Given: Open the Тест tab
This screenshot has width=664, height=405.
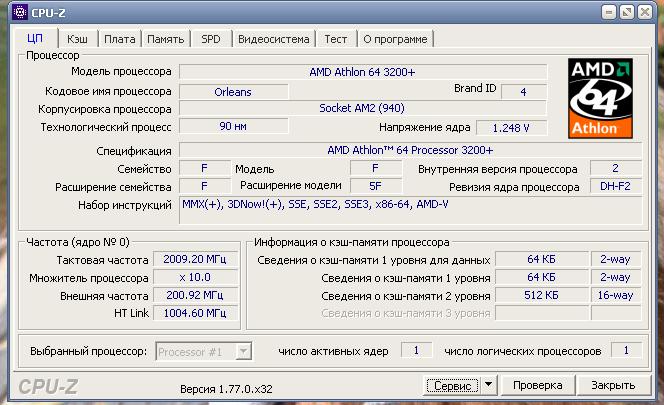Looking at the screenshot, I should 336,39.
